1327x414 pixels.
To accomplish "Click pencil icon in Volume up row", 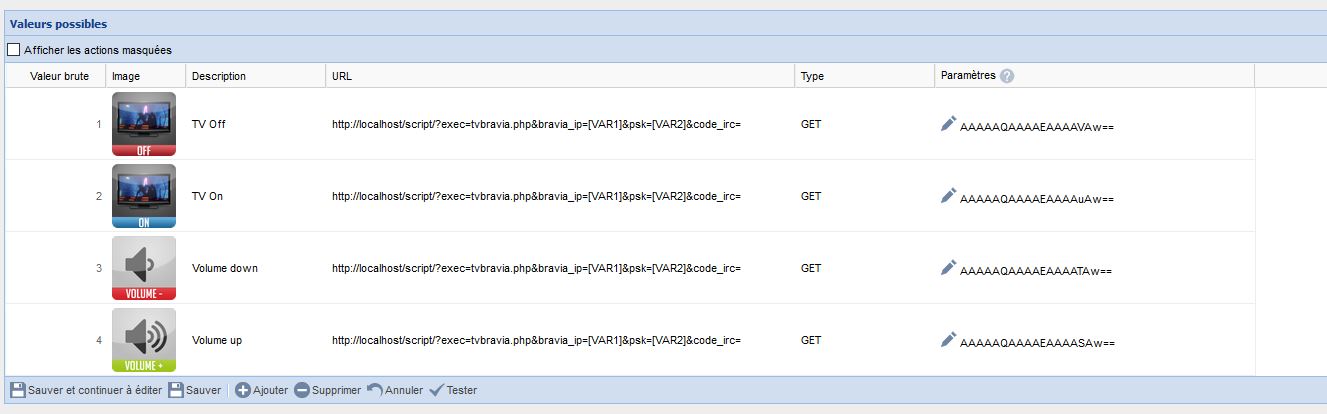I will tap(948, 339).
